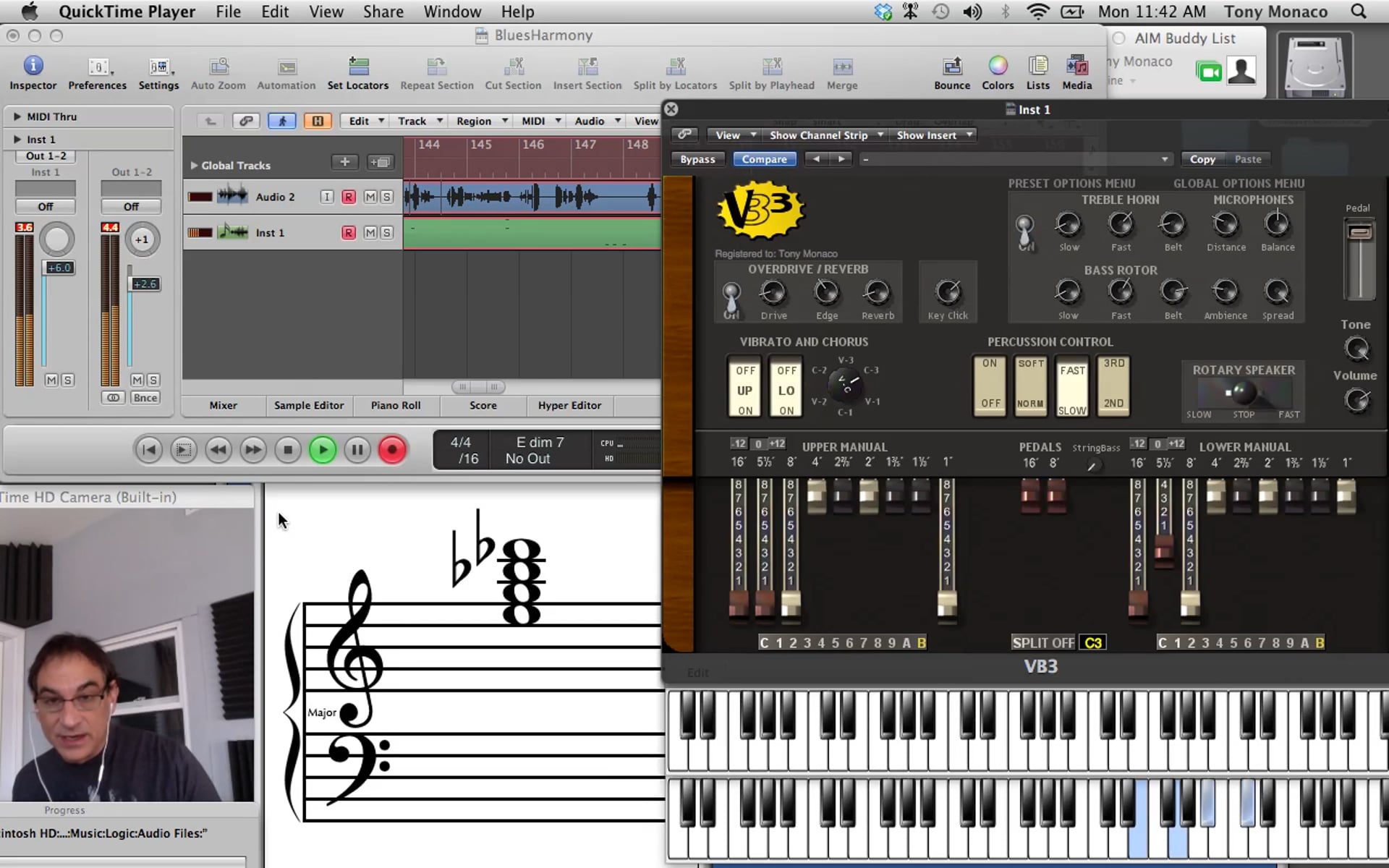1389x868 pixels.
Task: Click the Set Locators icon
Action: pyautogui.click(x=358, y=67)
